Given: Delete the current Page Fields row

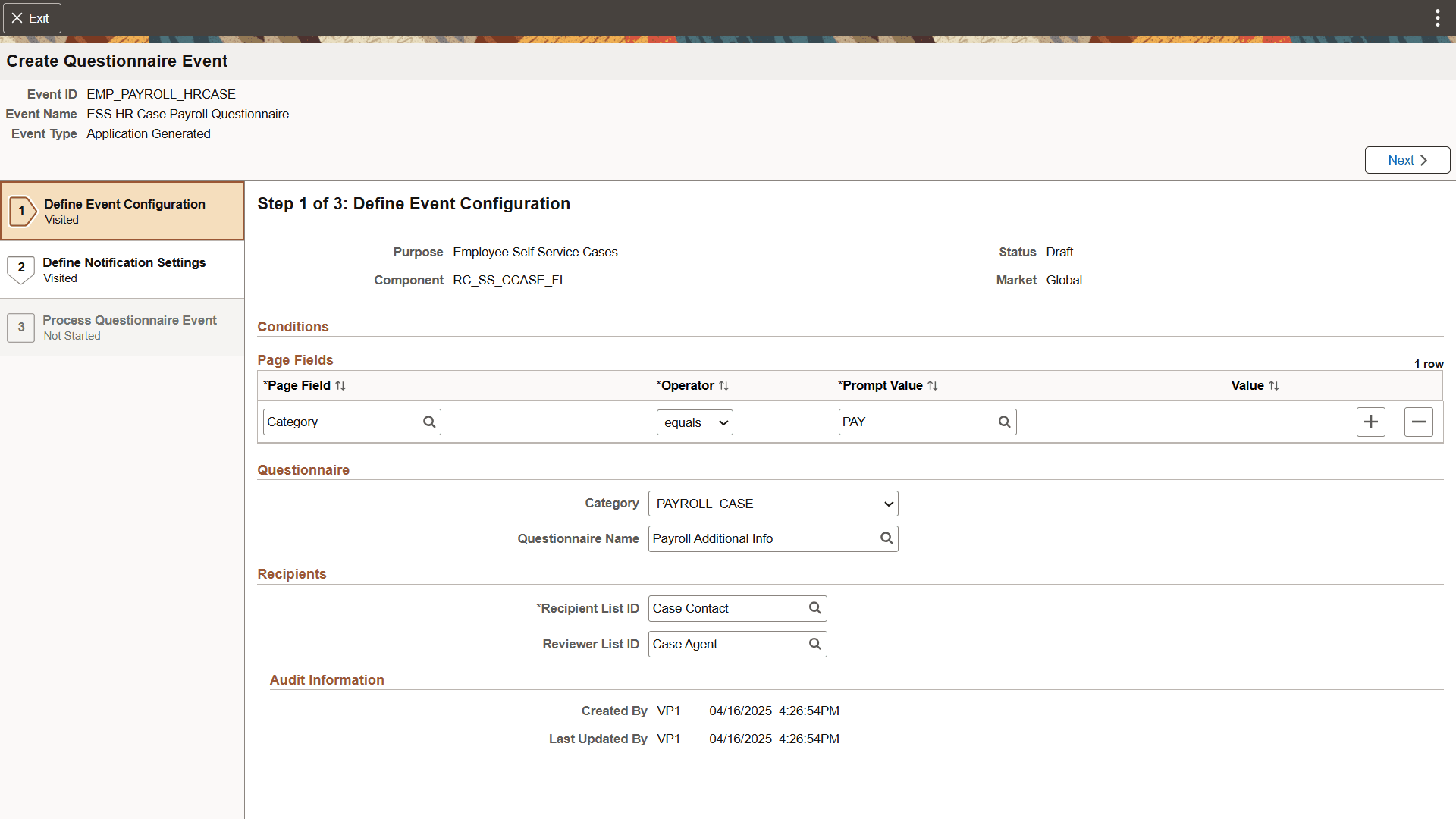Looking at the screenshot, I should tap(1418, 422).
